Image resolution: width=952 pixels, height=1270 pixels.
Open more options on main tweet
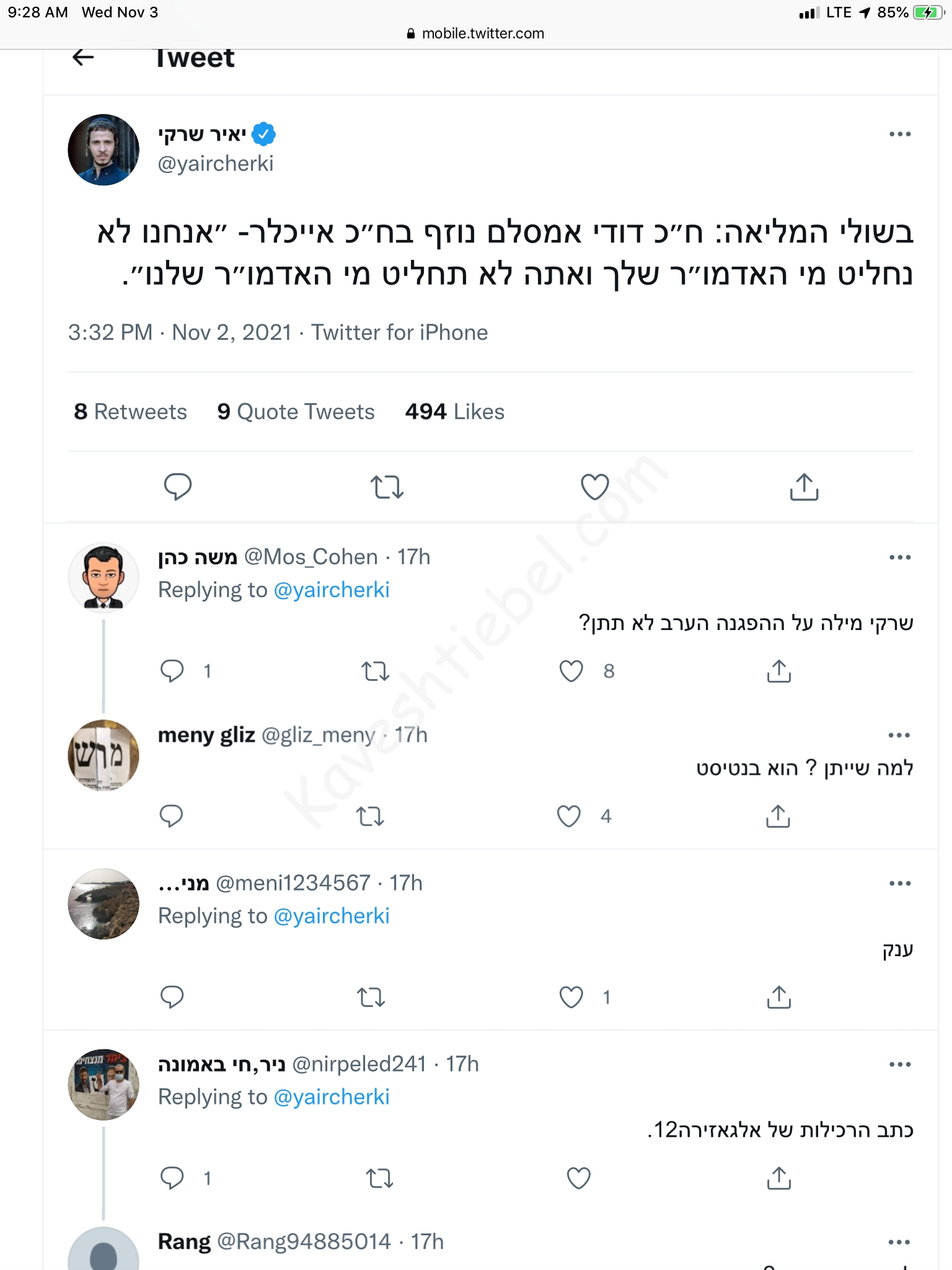coord(899,134)
